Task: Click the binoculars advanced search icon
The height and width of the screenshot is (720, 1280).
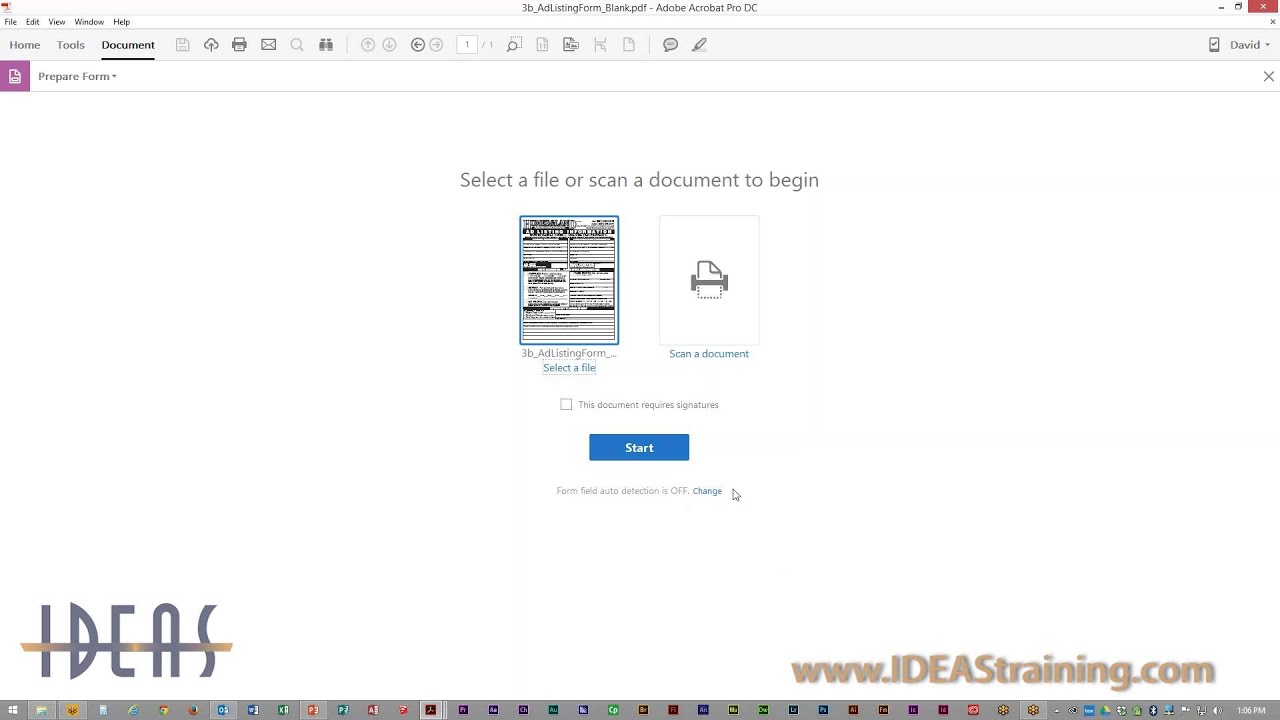Action: (x=326, y=45)
